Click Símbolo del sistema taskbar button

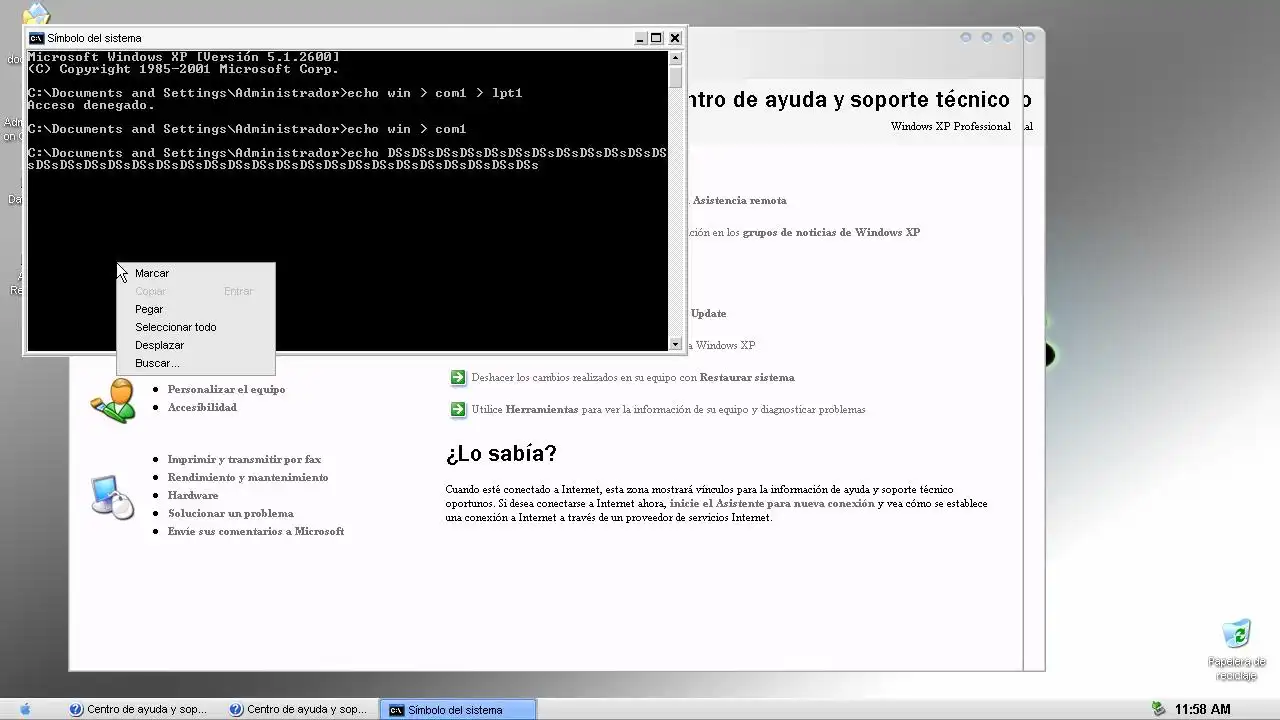459,709
